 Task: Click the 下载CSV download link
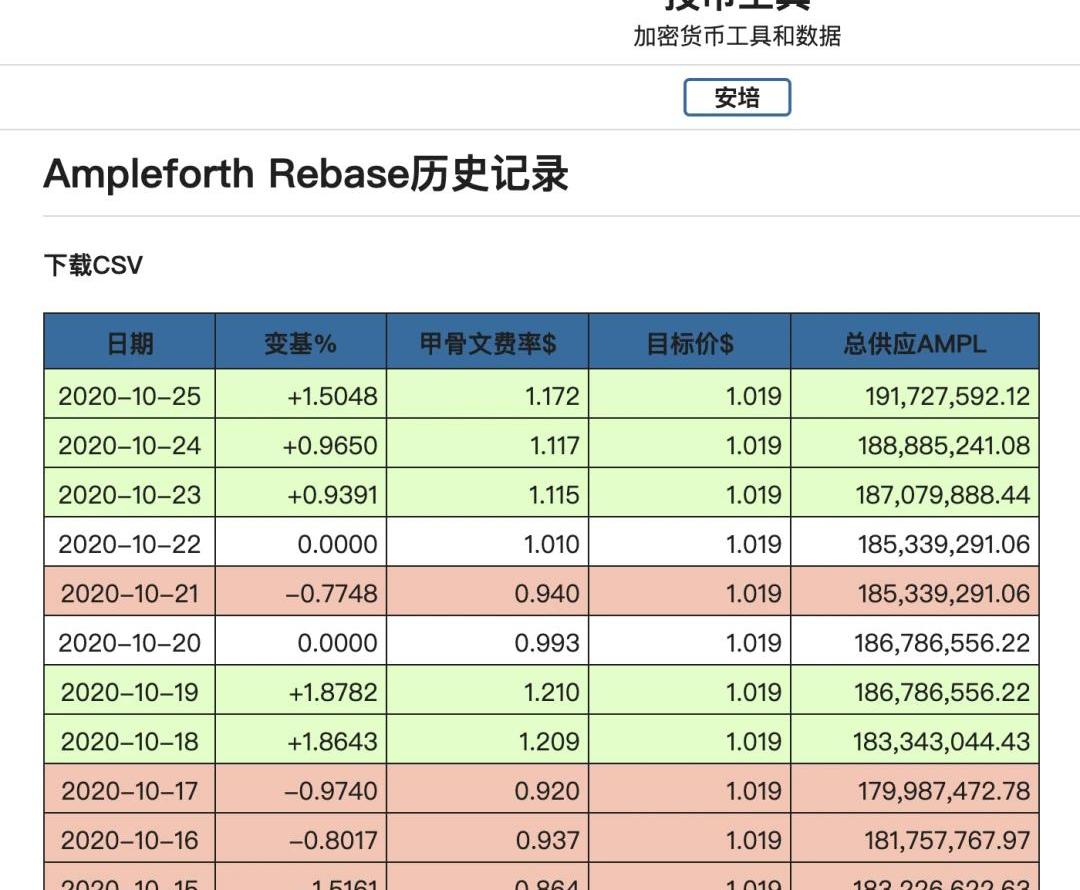93,265
